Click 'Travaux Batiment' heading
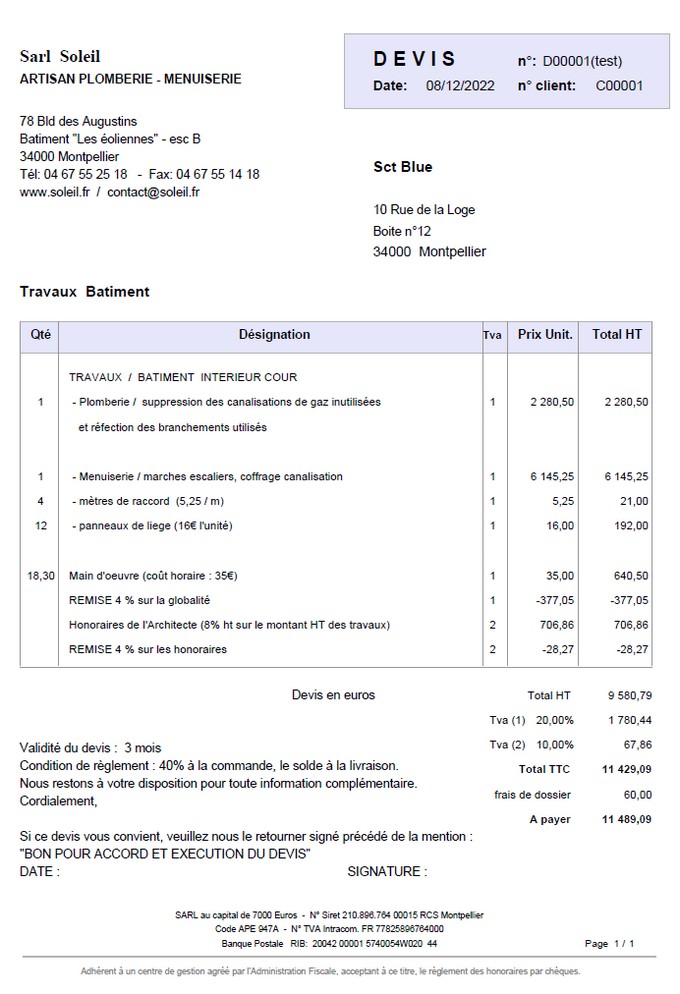Viewport: 680px width, 994px height. [84, 292]
